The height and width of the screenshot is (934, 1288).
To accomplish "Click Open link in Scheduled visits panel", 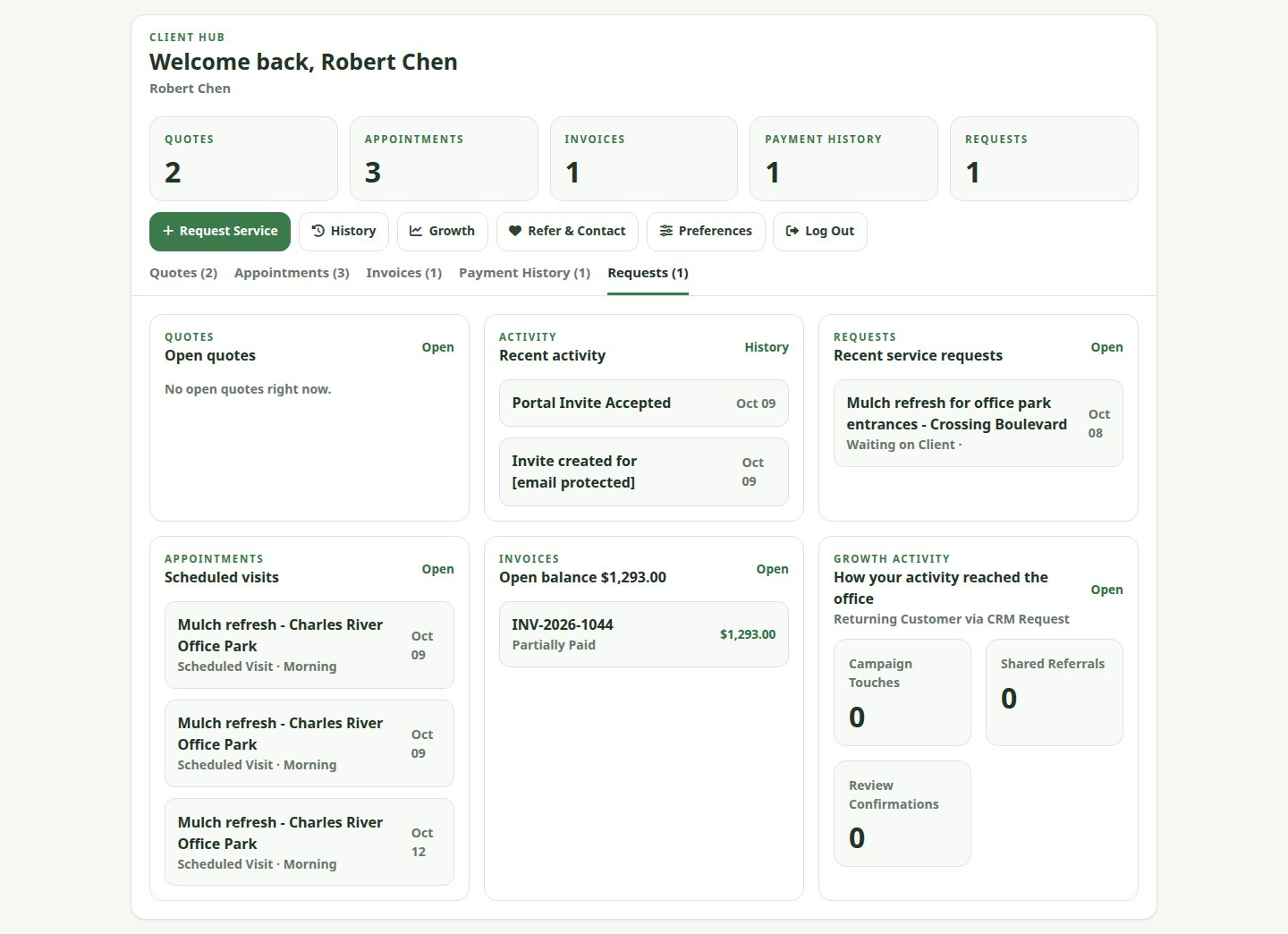I will tap(437, 569).
